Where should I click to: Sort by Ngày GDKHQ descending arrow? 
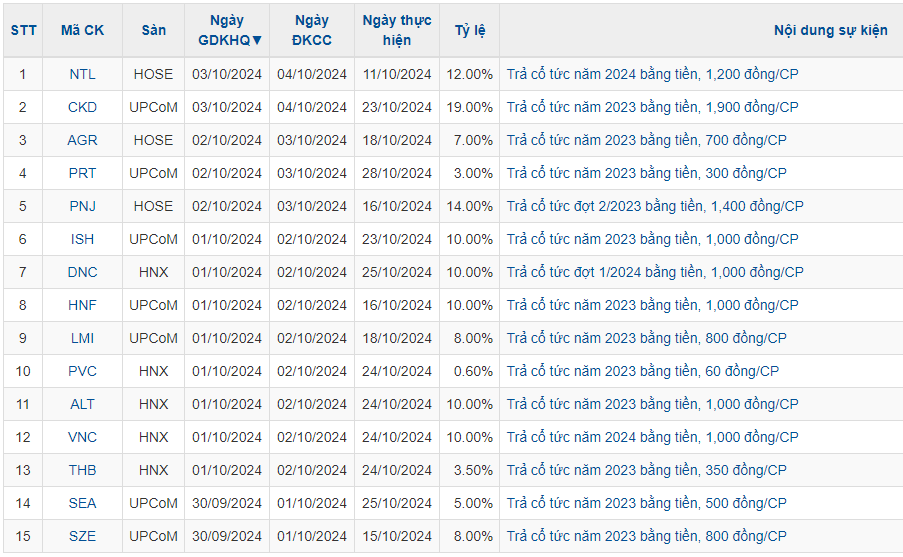[x=257, y=41]
